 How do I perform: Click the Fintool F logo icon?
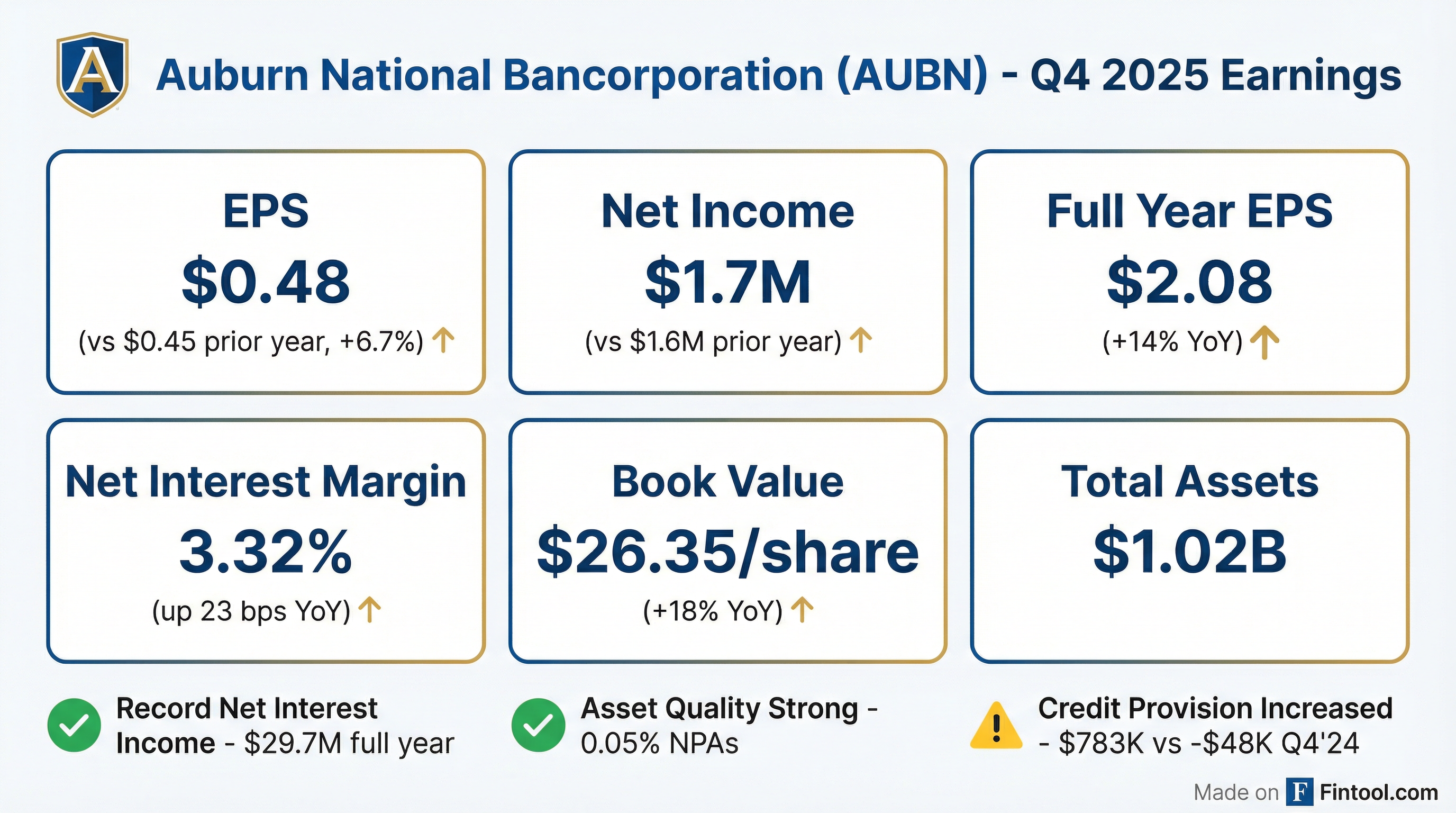coord(1299,791)
